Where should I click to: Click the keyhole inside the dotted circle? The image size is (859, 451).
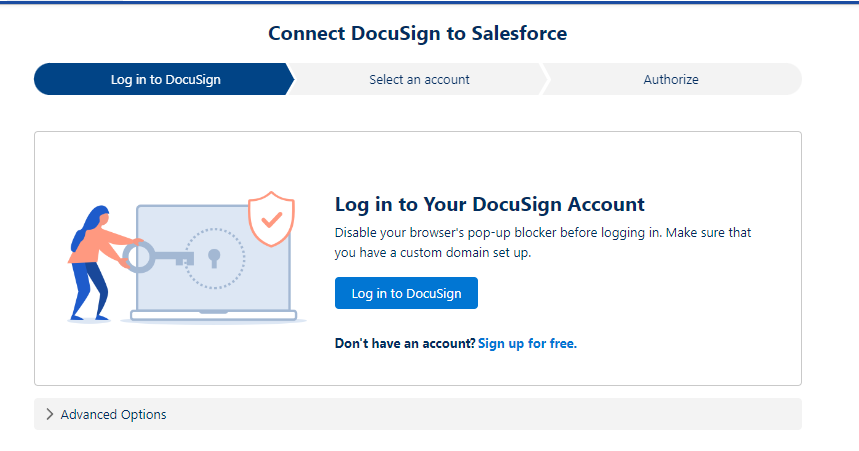click(213, 258)
